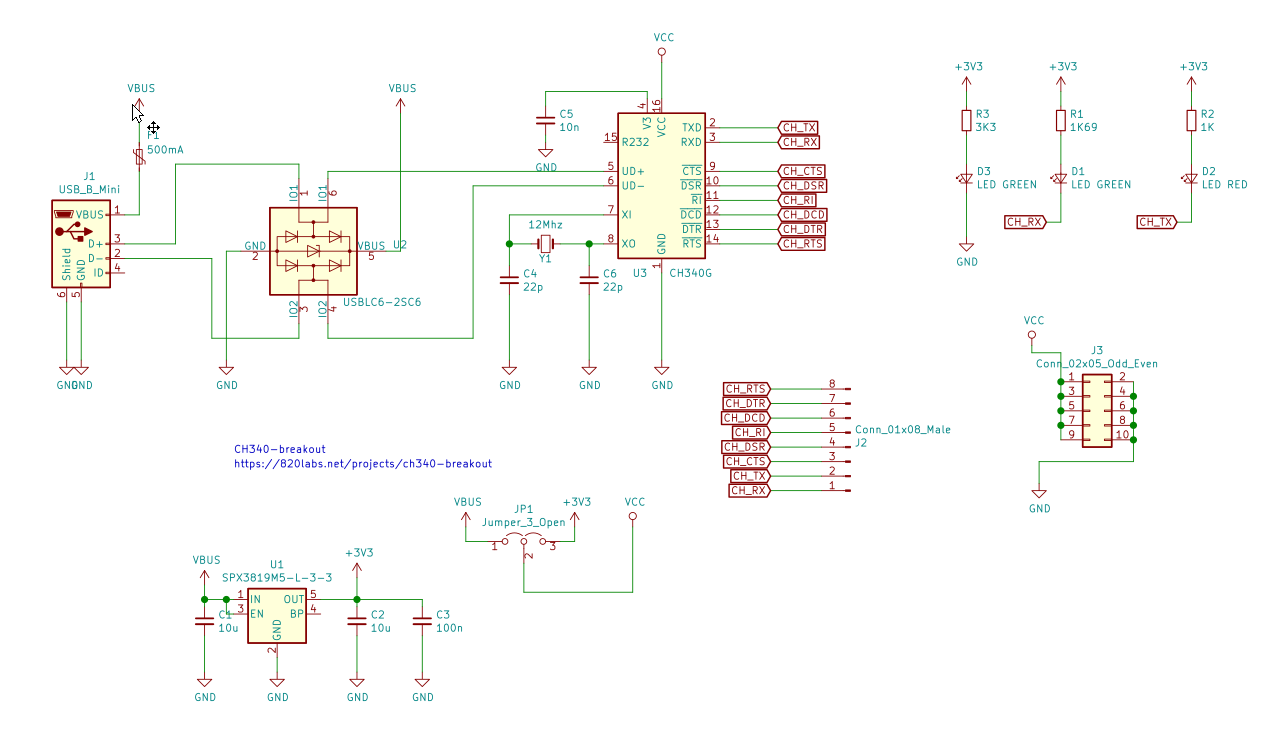The image size is (1283, 733).
Task: Click the 3K3 resistor value
Action: 986,128
